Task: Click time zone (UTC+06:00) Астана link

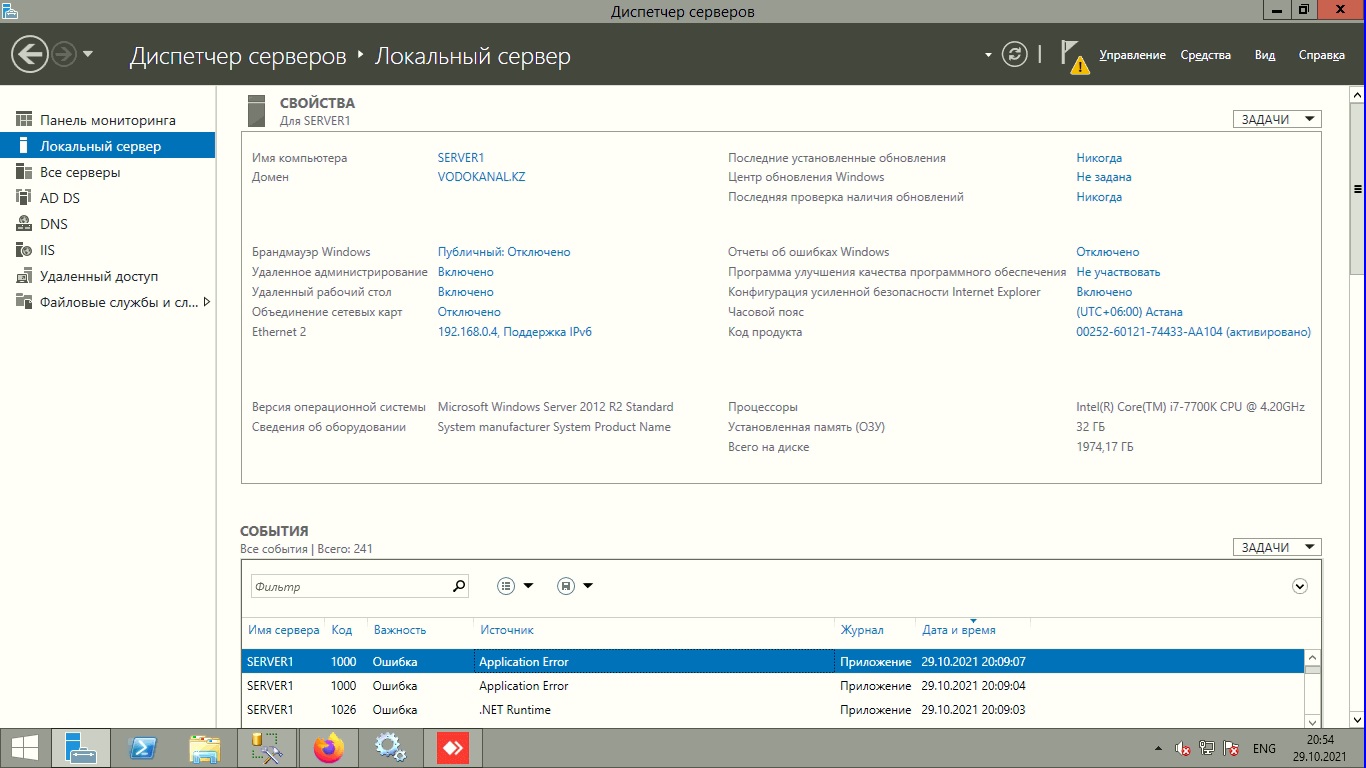Action: pos(1129,312)
